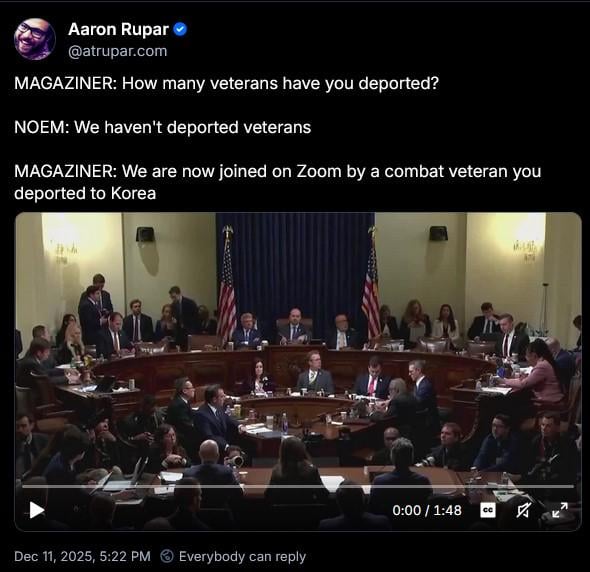590x572 pixels.
Task: Click the blue verified badge
Action: click(x=180, y=29)
